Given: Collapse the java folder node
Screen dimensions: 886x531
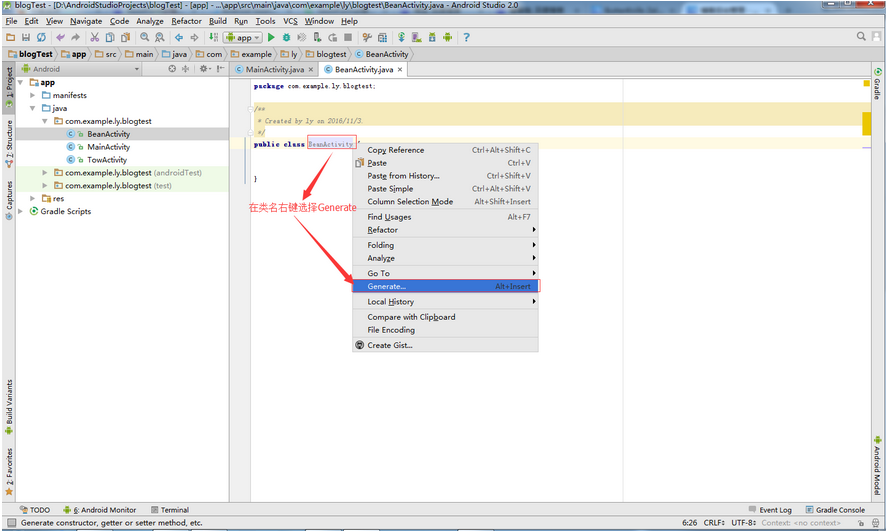Looking at the screenshot, I should [x=33, y=108].
